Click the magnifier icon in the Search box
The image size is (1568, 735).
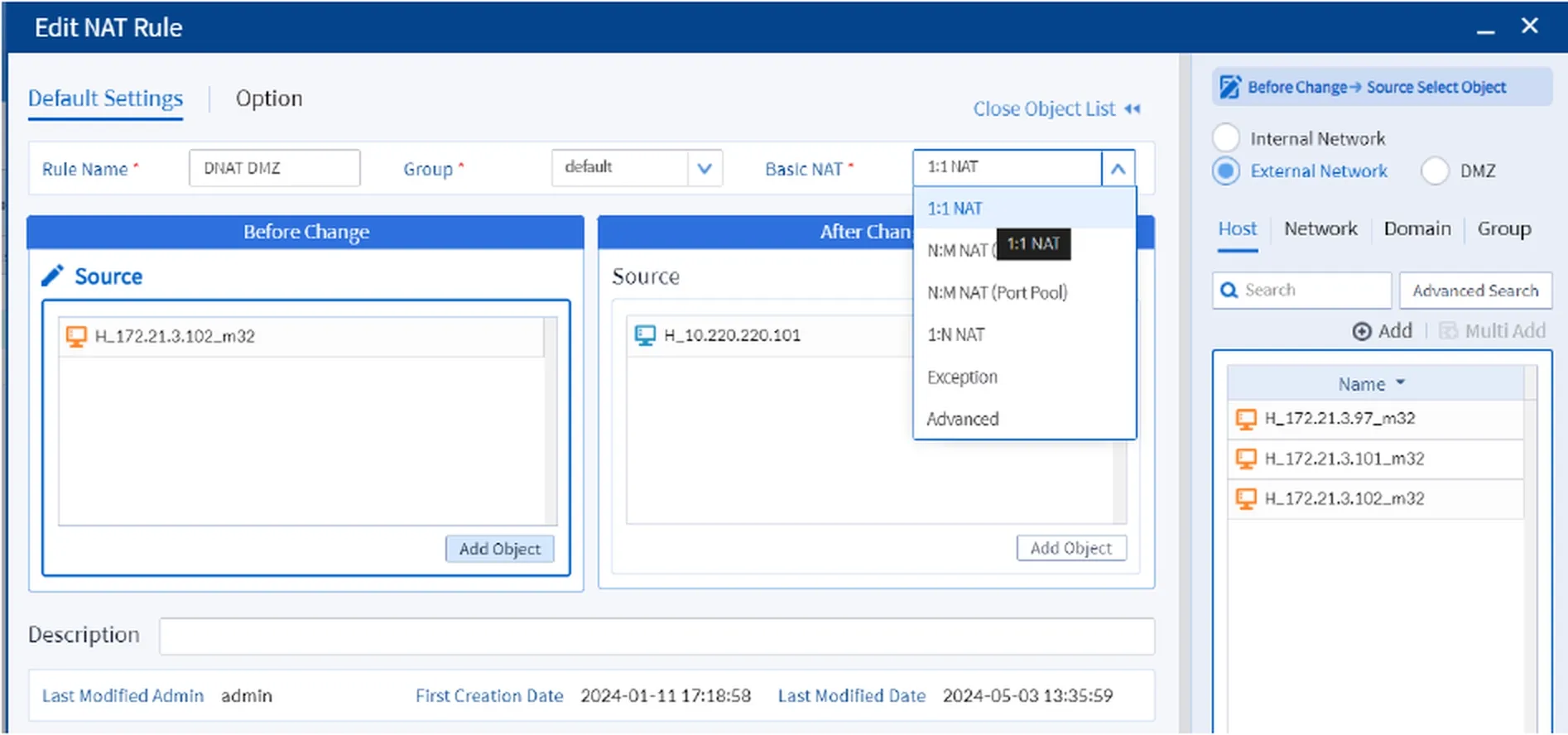click(1229, 291)
